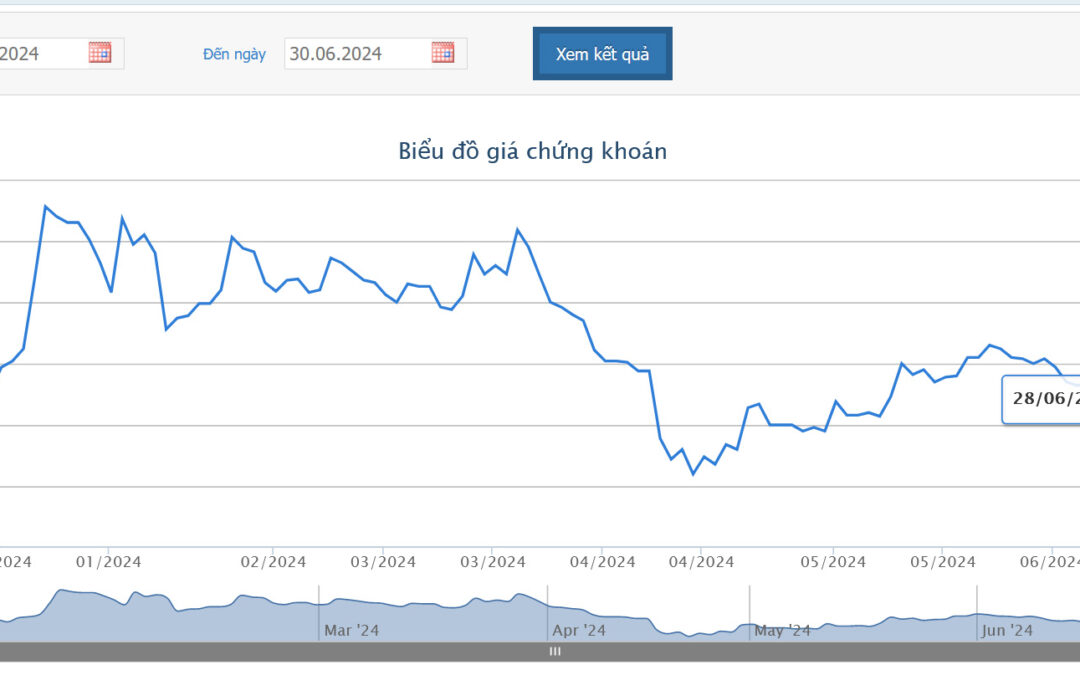Click the highest peak of the price line
The height and width of the screenshot is (675, 1080).
tap(45, 207)
